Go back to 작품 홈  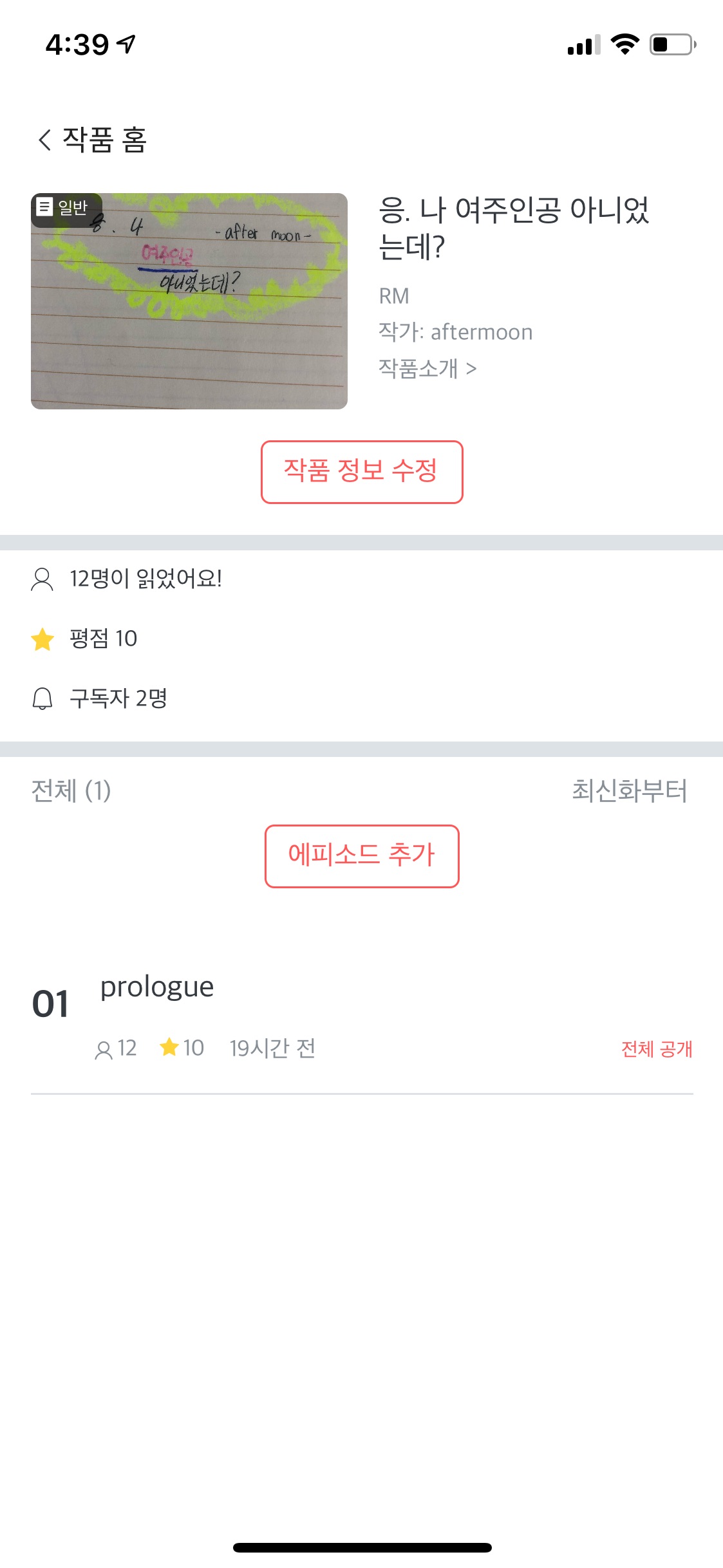point(104,140)
